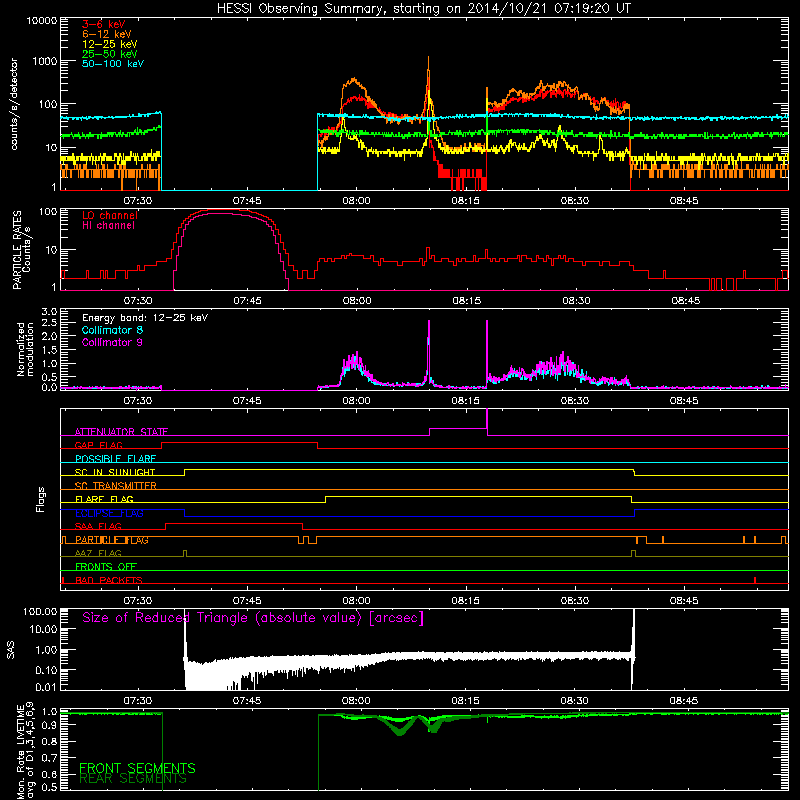Click the counts/s/detector axis label
This screenshot has height=800, width=800.
[14, 104]
